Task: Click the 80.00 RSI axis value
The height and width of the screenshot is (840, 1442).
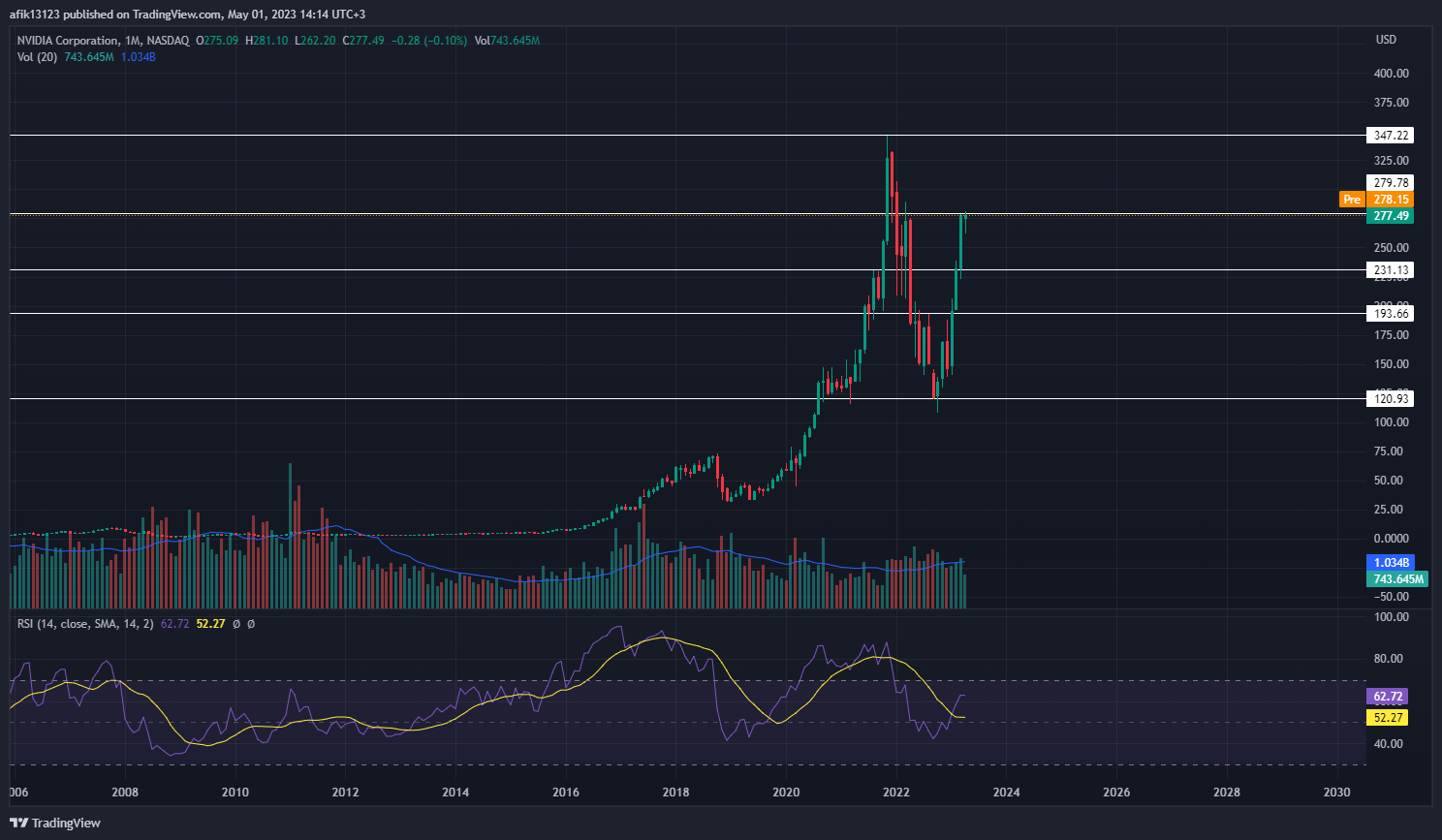Action: (x=1389, y=659)
